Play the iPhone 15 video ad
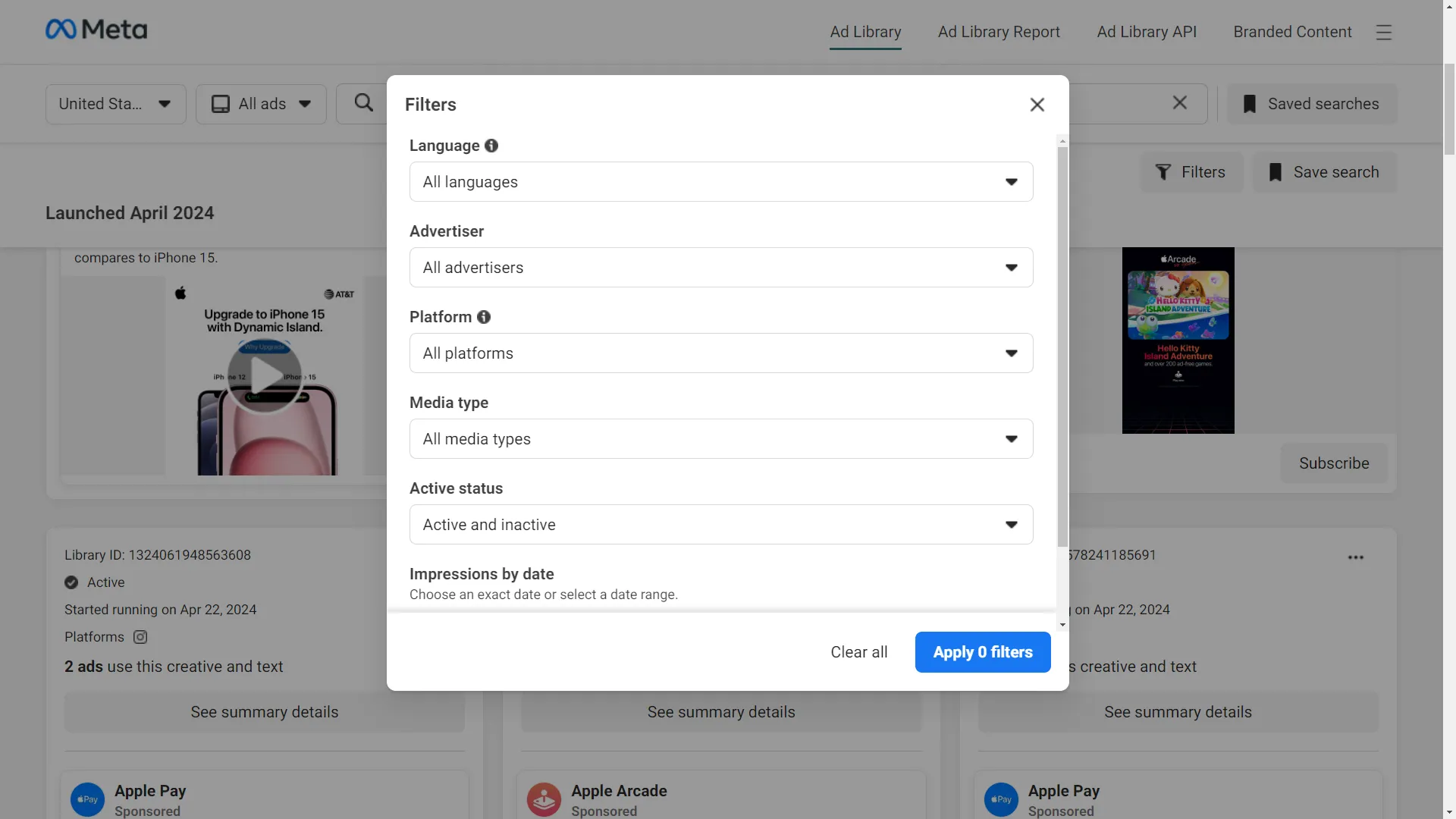Screen dimensions: 1456x819 tap(265, 375)
